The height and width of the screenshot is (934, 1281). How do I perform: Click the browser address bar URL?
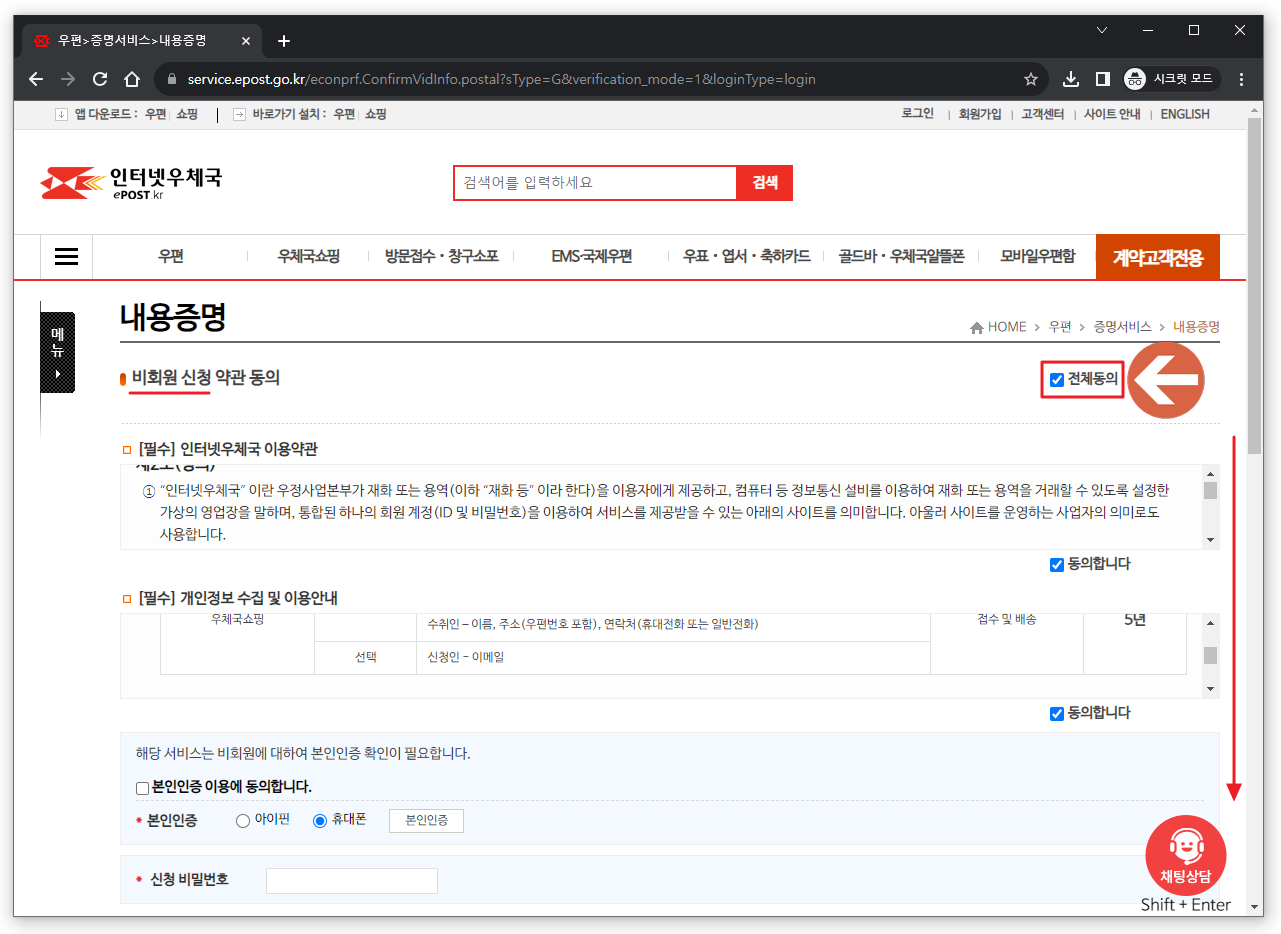pyautogui.click(x=501, y=79)
